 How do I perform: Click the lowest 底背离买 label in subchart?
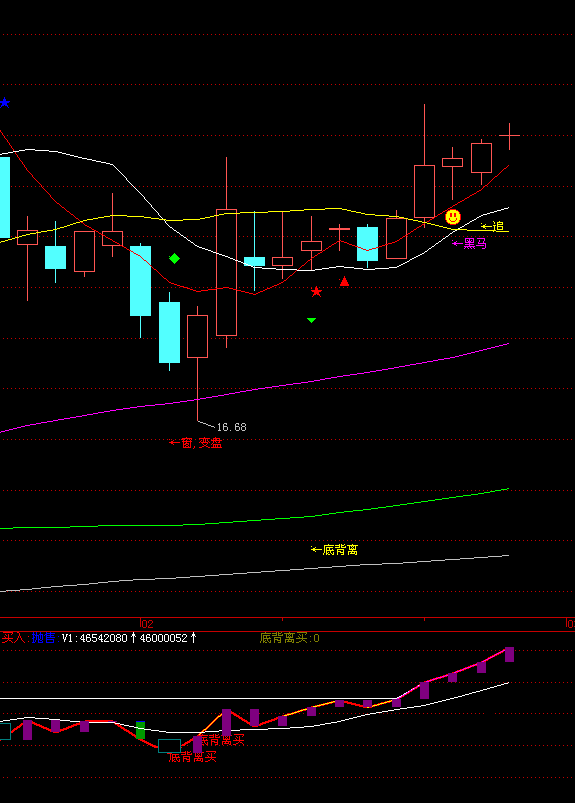coord(193,757)
